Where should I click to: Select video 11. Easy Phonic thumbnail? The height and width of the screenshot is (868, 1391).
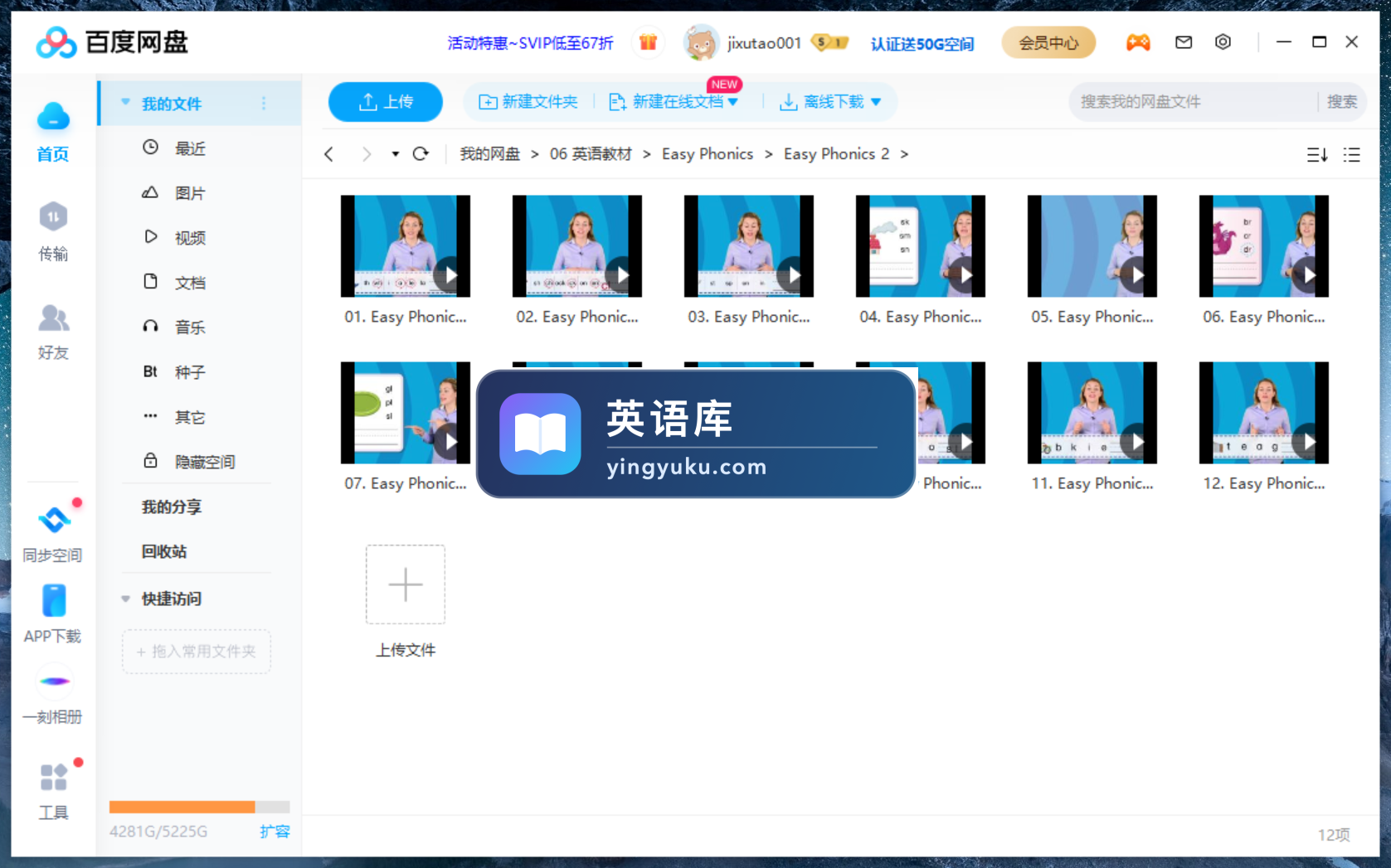1092,413
